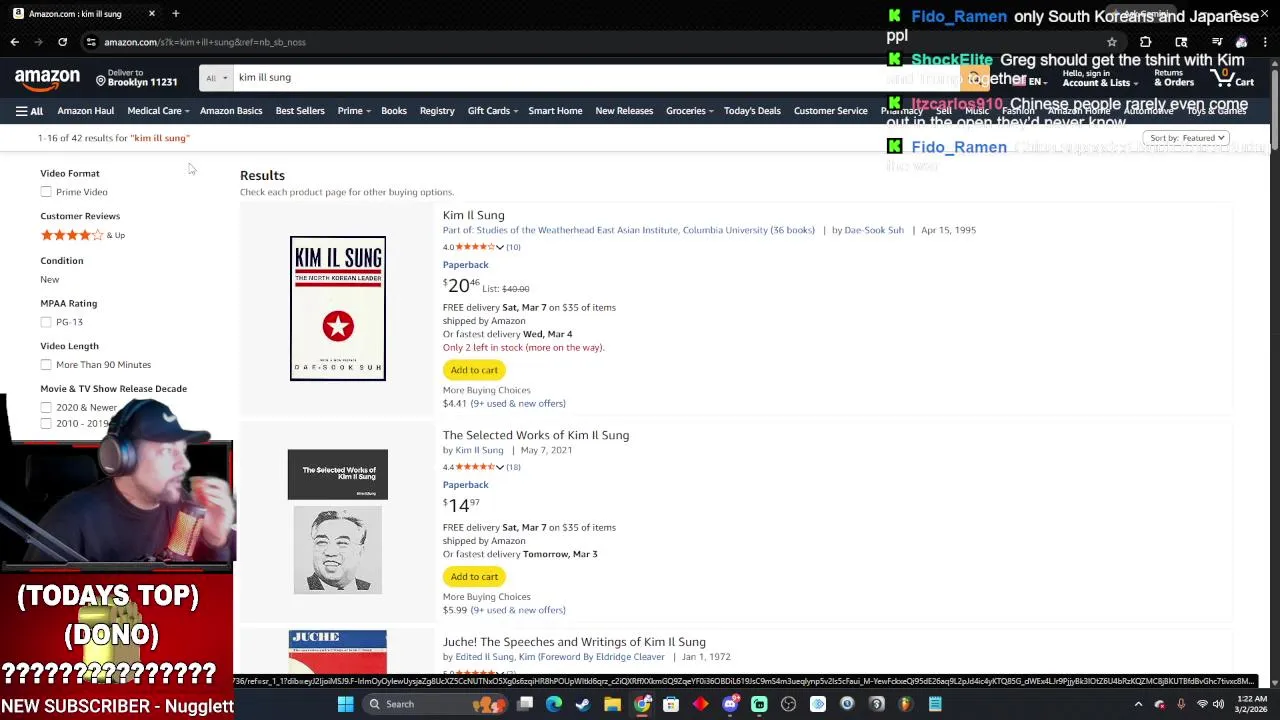The width and height of the screenshot is (1280, 720).
Task: Open the shopping Cart
Action: tap(1233, 78)
